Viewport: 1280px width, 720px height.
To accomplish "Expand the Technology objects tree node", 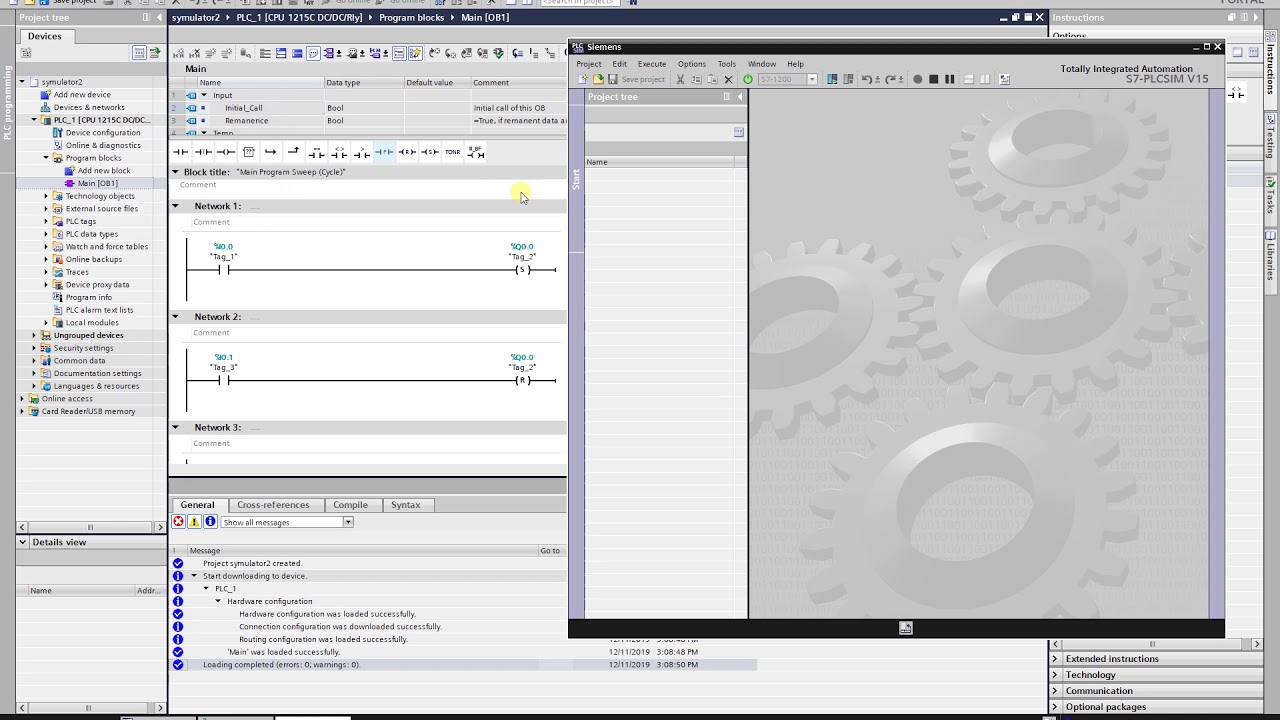I will click(45, 196).
